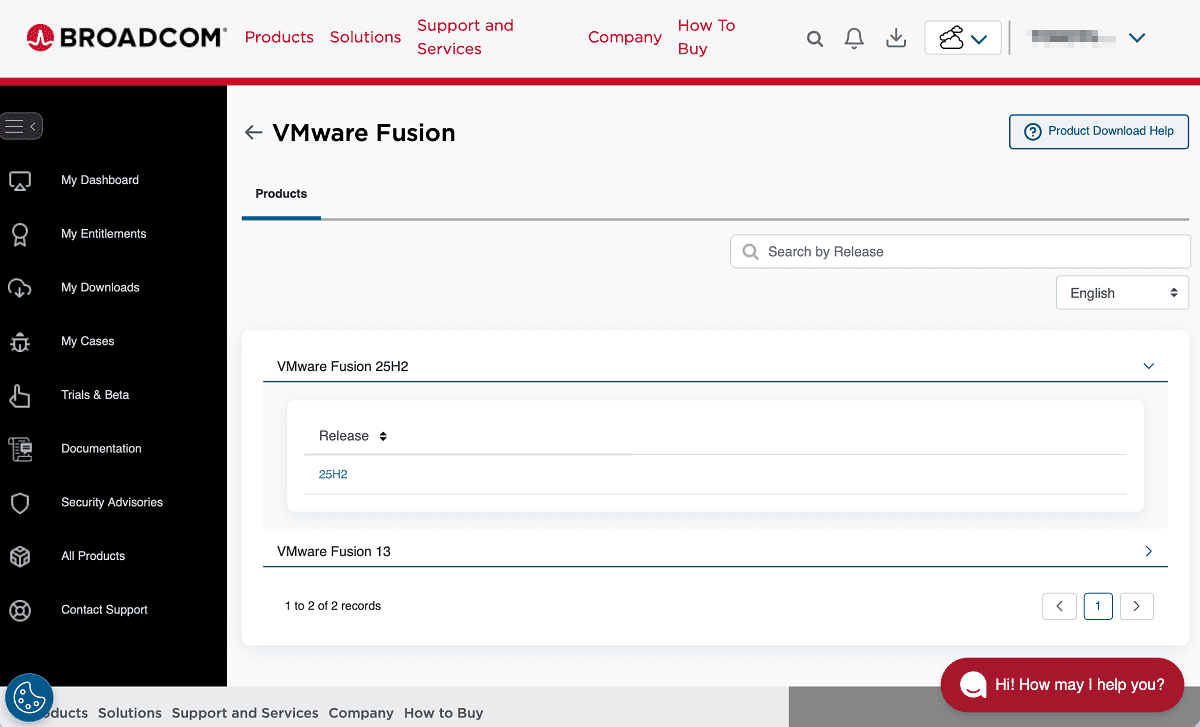Collapse the sidebar with hamburger toggle
Image resolution: width=1200 pixels, height=727 pixels.
tap(21, 126)
